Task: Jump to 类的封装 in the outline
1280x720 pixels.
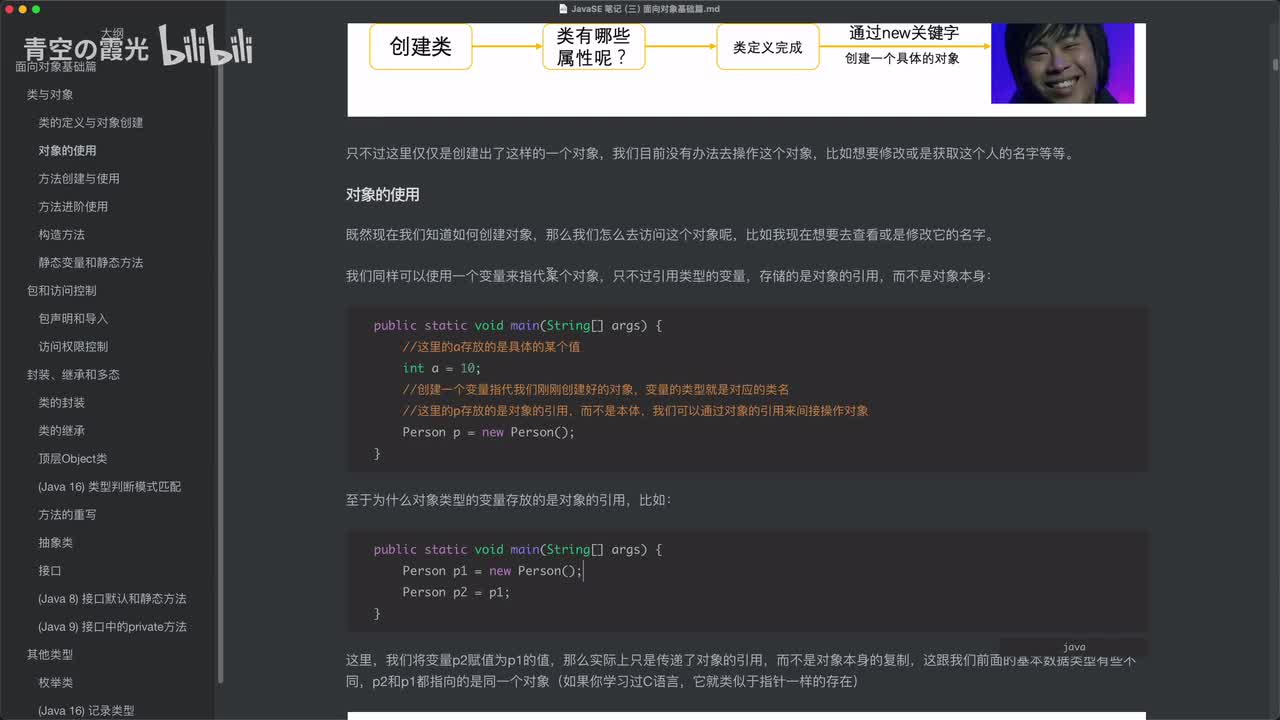Action: [61, 403]
